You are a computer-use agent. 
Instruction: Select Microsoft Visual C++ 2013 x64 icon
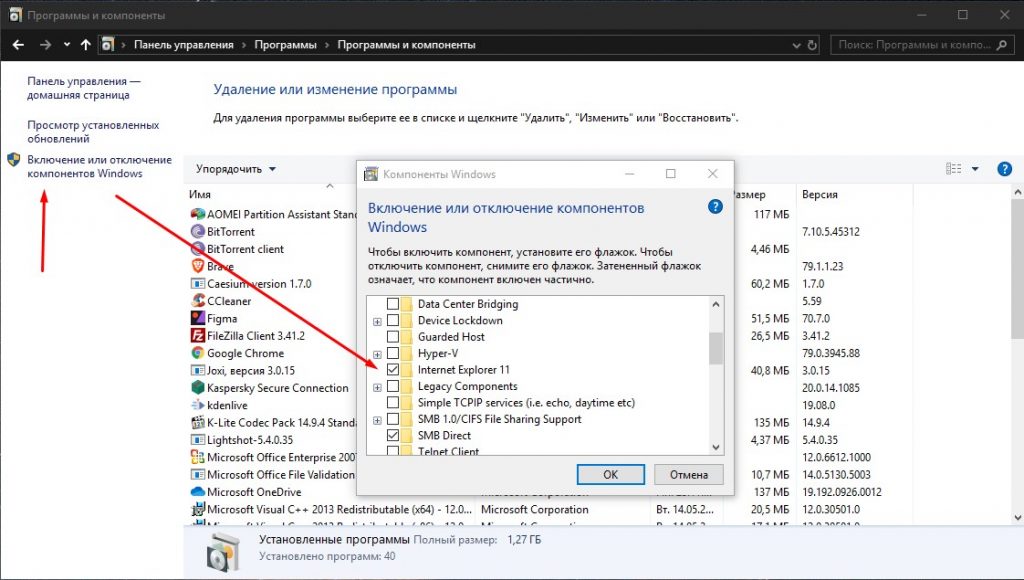point(197,509)
